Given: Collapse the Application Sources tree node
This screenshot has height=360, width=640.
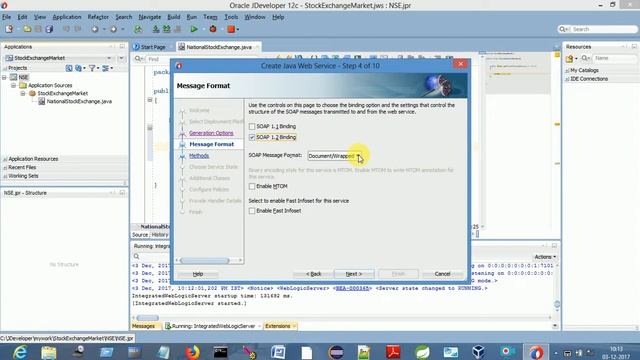Looking at the screenshot, I should tap(13, 85).
